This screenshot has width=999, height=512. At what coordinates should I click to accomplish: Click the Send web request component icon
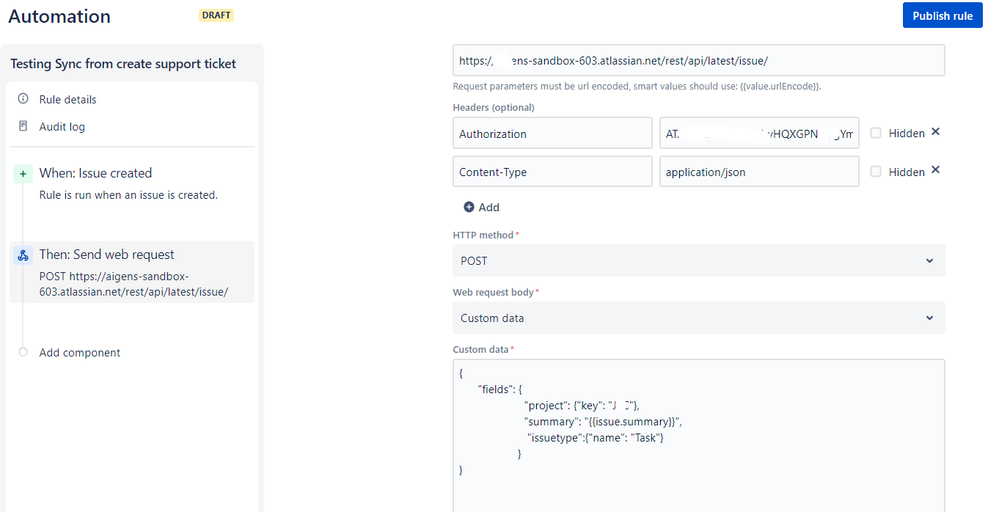(23, 255)
